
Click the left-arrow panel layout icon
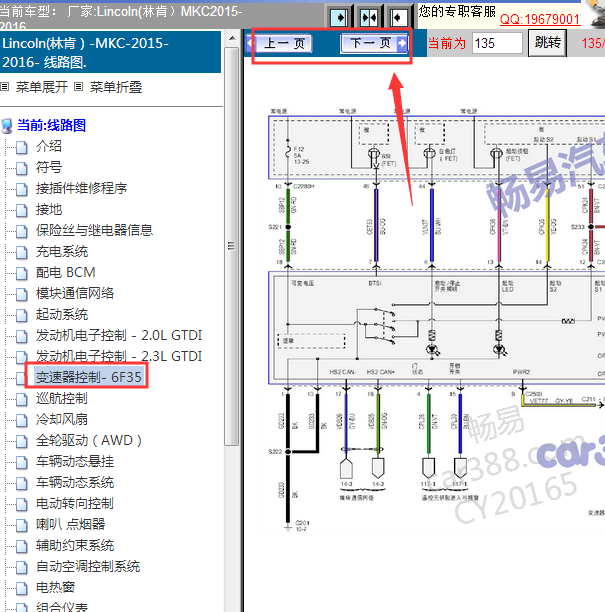(x=399, y=18)
